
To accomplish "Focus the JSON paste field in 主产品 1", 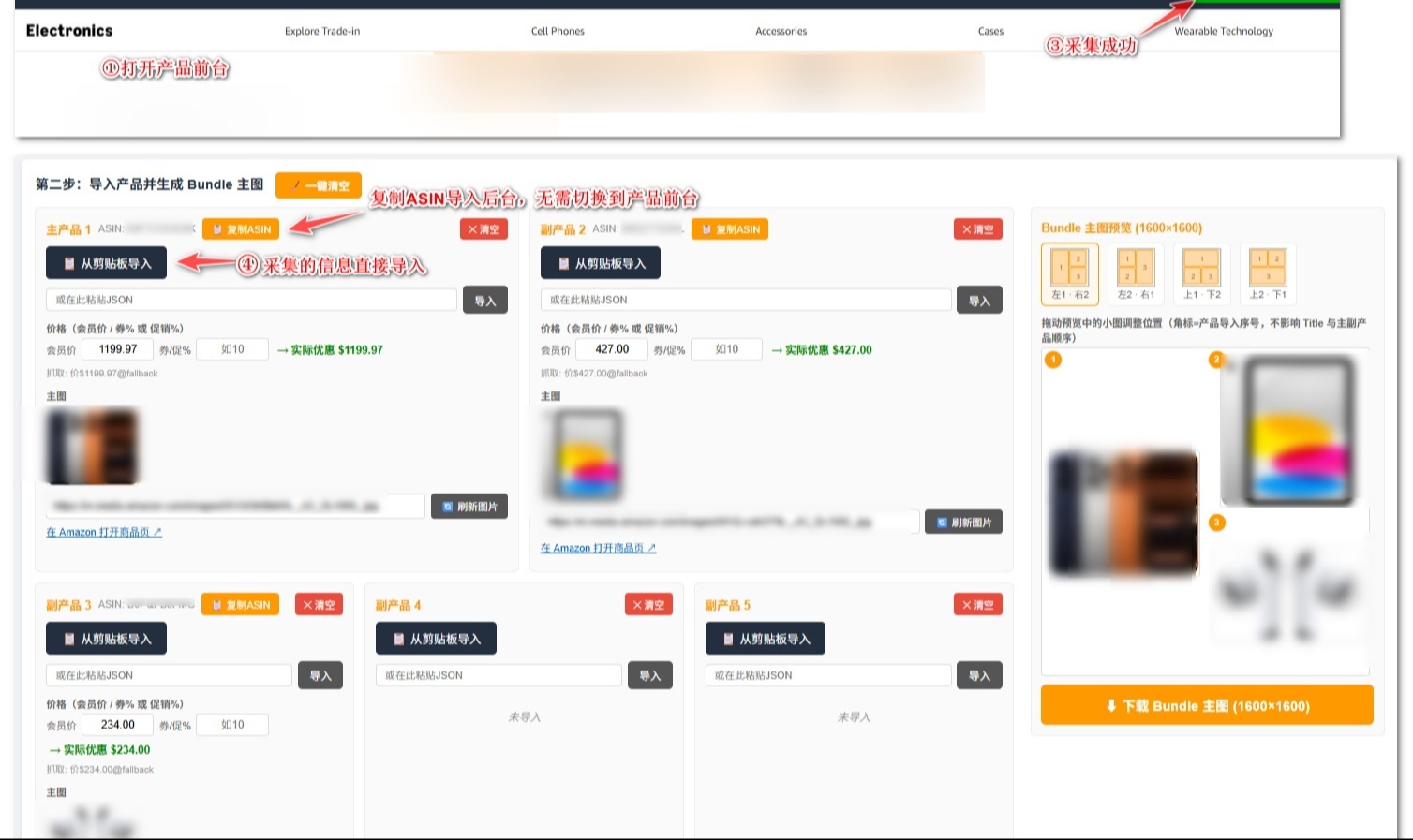I will click(x=251, y=300).
